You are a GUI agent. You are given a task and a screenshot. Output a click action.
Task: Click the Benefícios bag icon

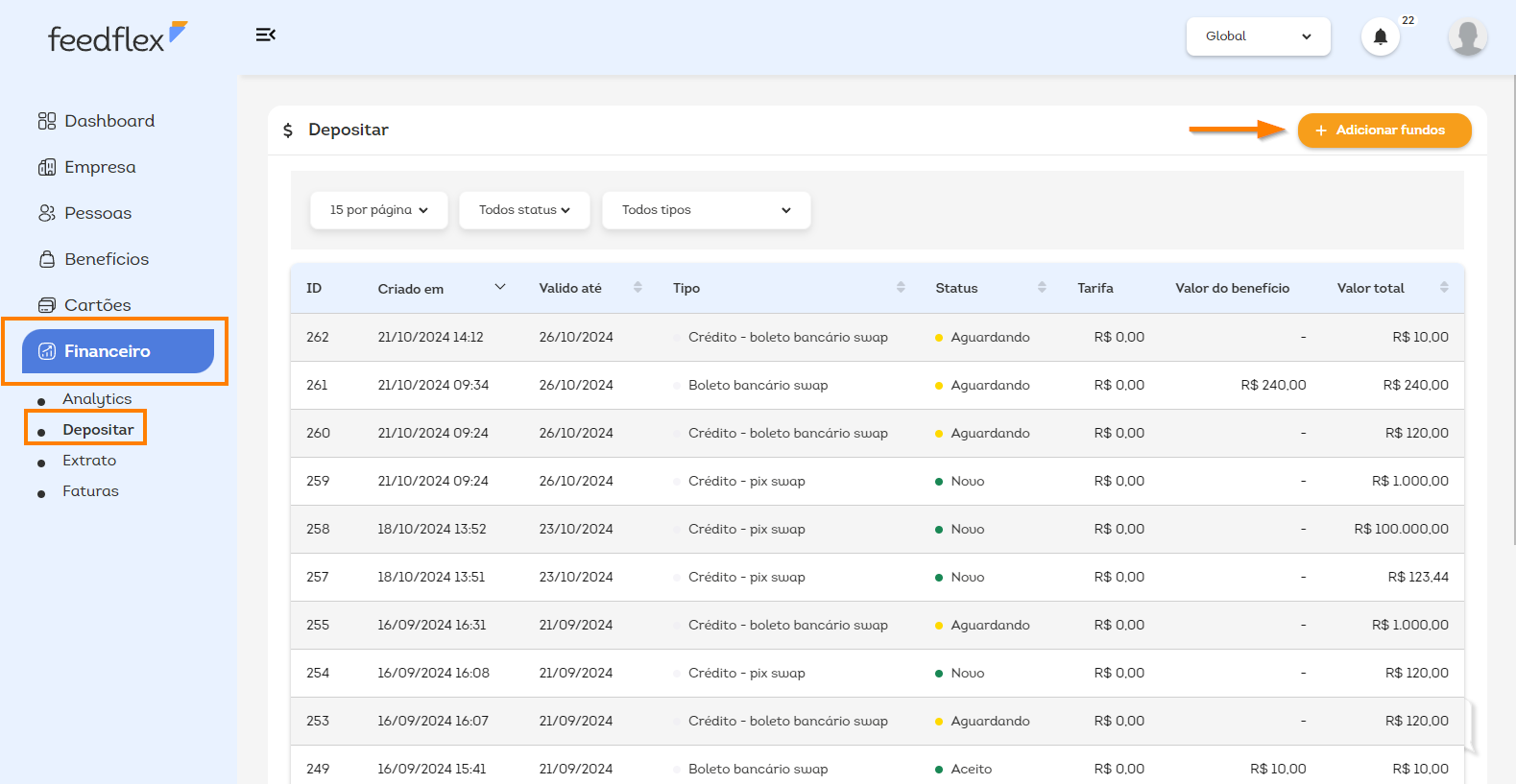point(47,259)
